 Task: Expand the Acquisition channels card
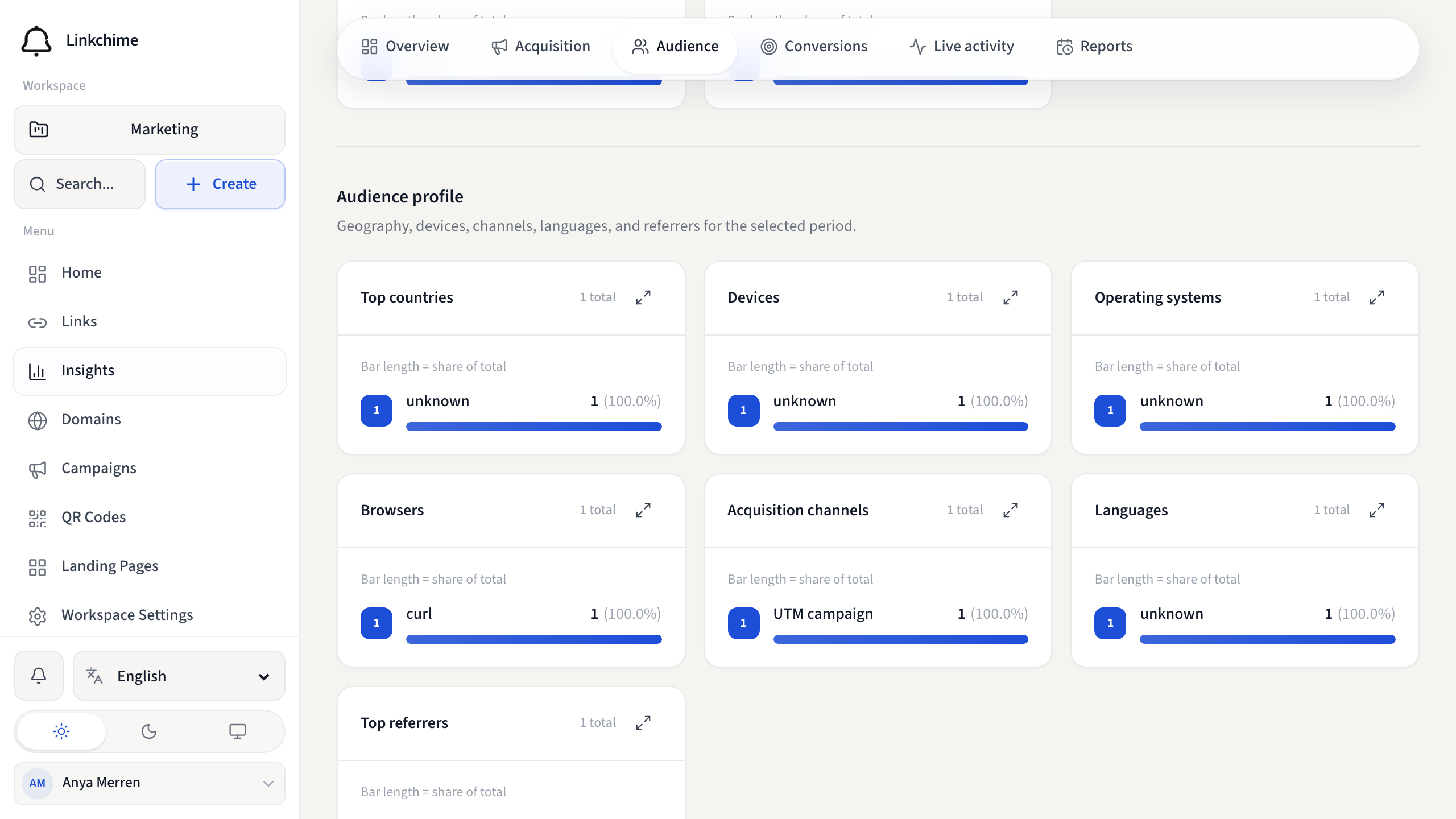1011,510
